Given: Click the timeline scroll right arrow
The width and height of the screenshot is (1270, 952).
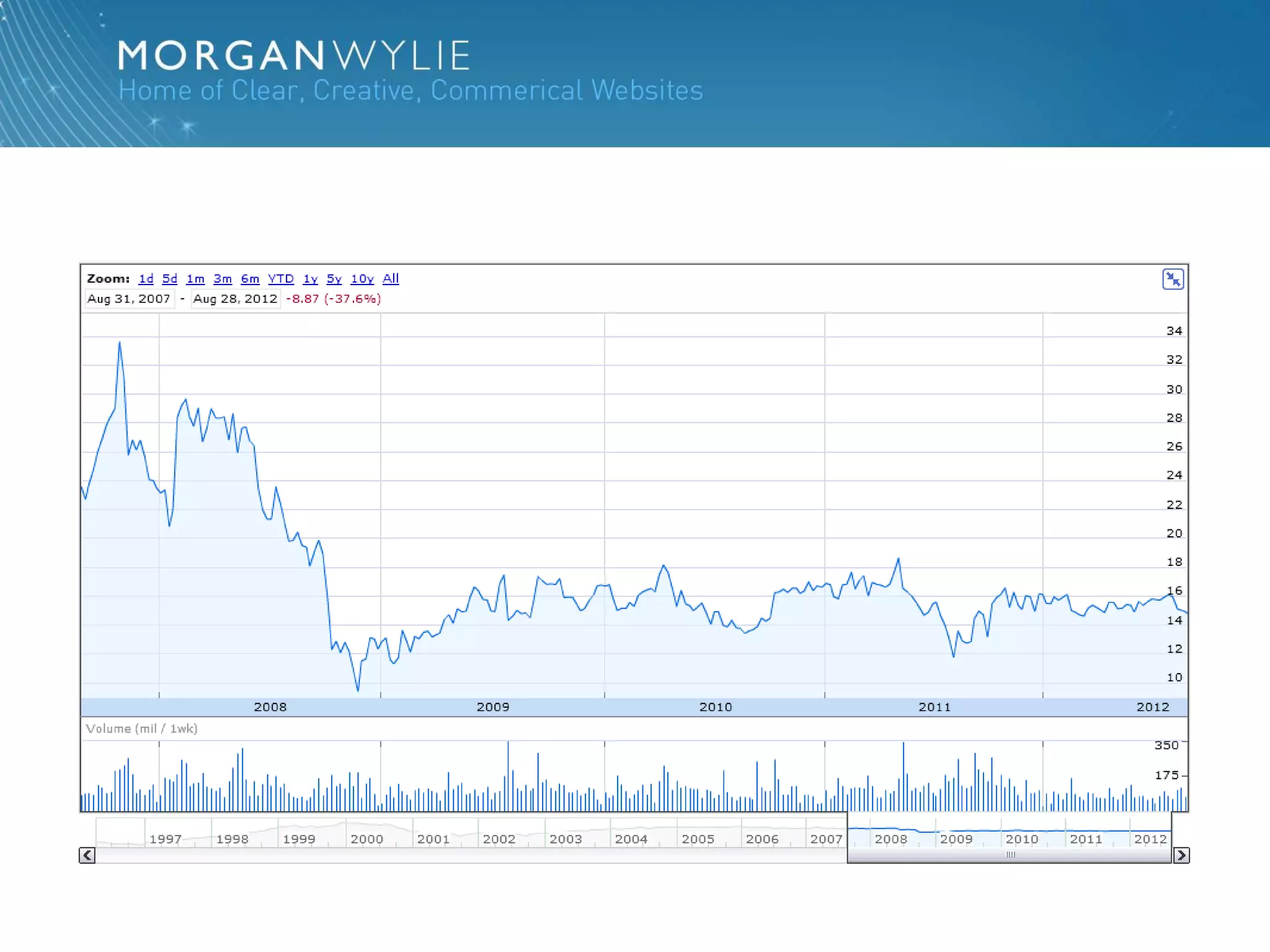Looking at the screenshot, I should (1181, 855).
